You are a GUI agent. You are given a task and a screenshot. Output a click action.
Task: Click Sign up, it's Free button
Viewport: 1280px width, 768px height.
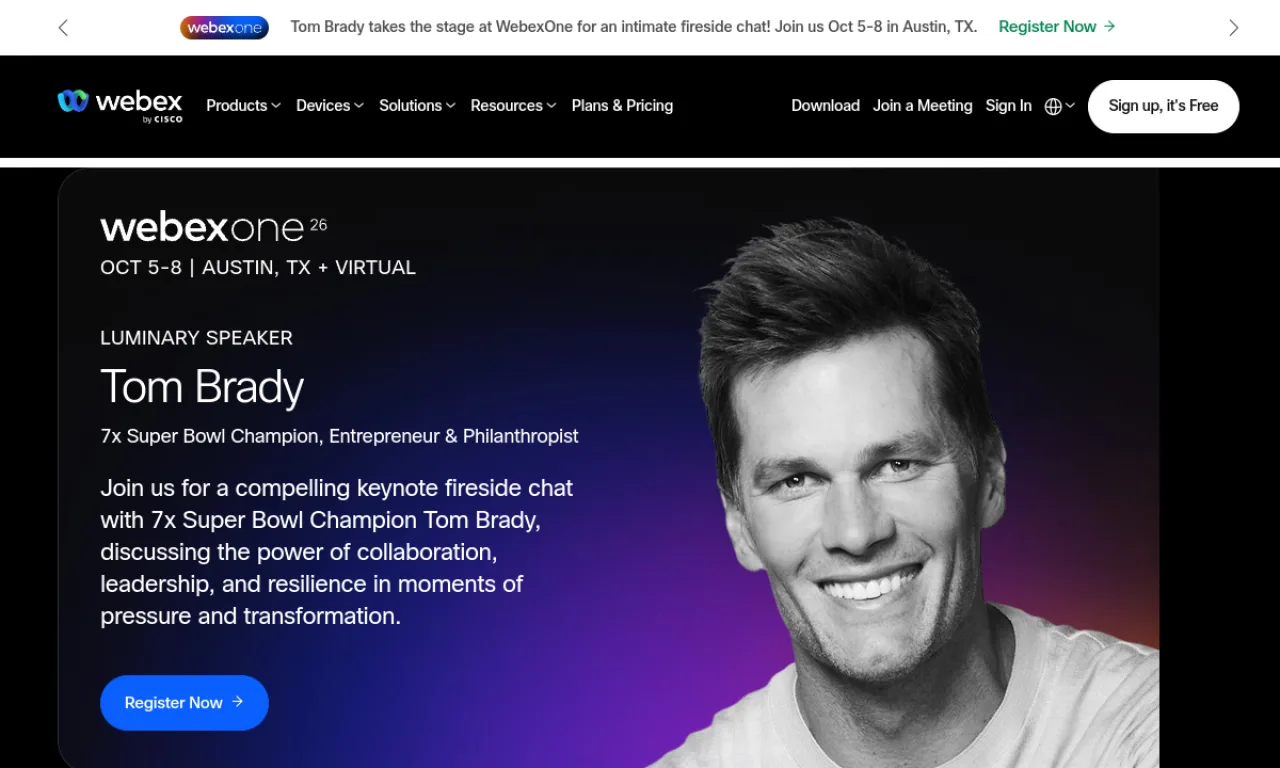1163,106
